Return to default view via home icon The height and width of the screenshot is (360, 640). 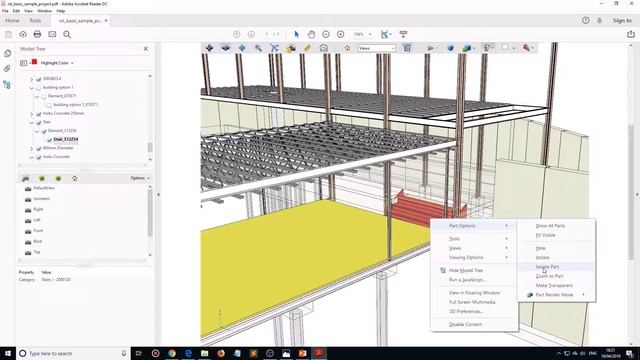pos(347,48)
